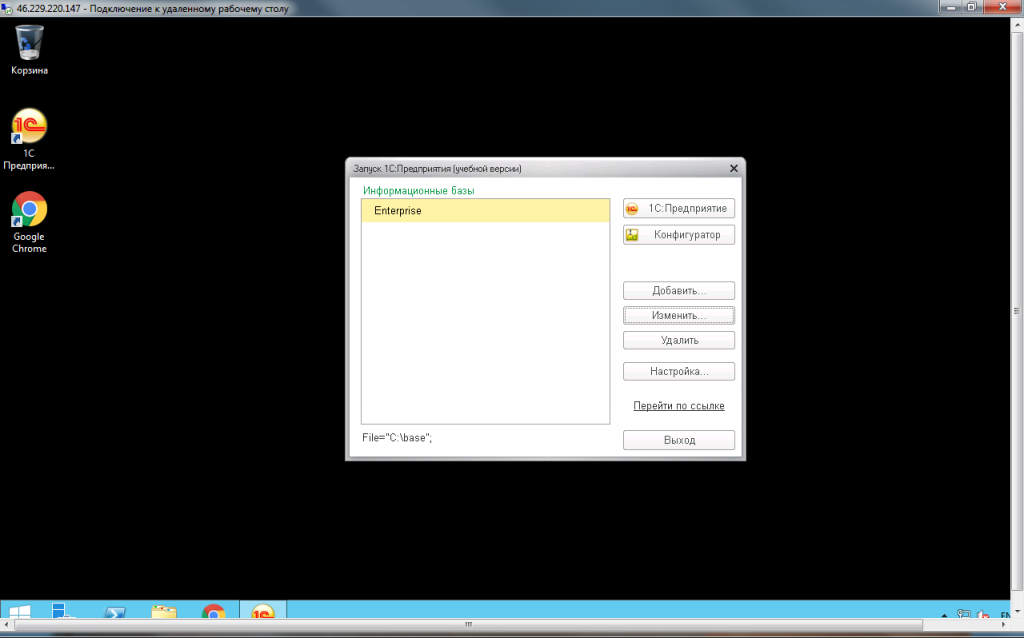
Task: Restore down the remote desktop window
Action: [x=972, y=7]
